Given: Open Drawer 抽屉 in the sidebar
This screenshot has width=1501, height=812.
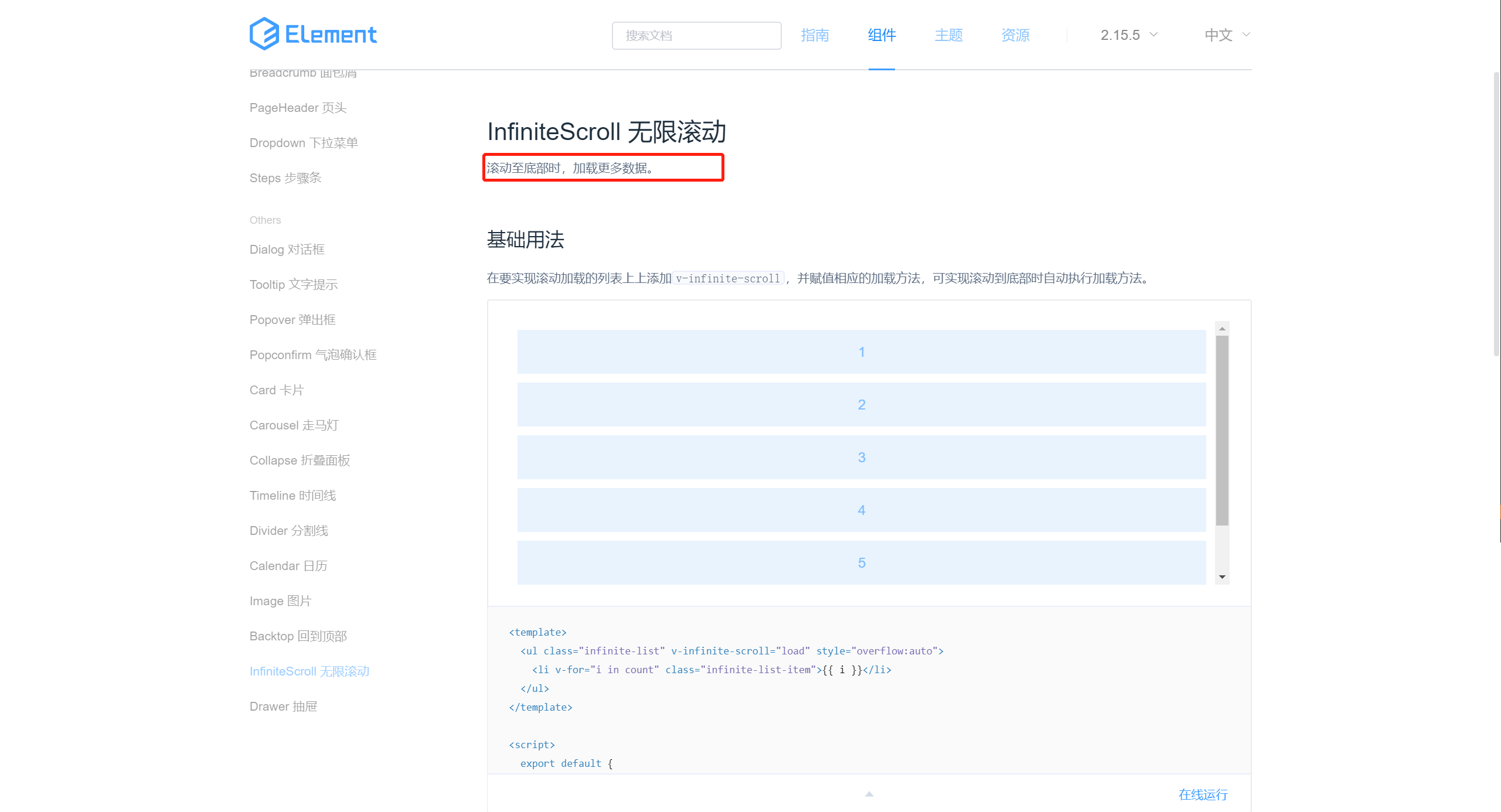Looking at the screenshot, I should tap(283, 707).
